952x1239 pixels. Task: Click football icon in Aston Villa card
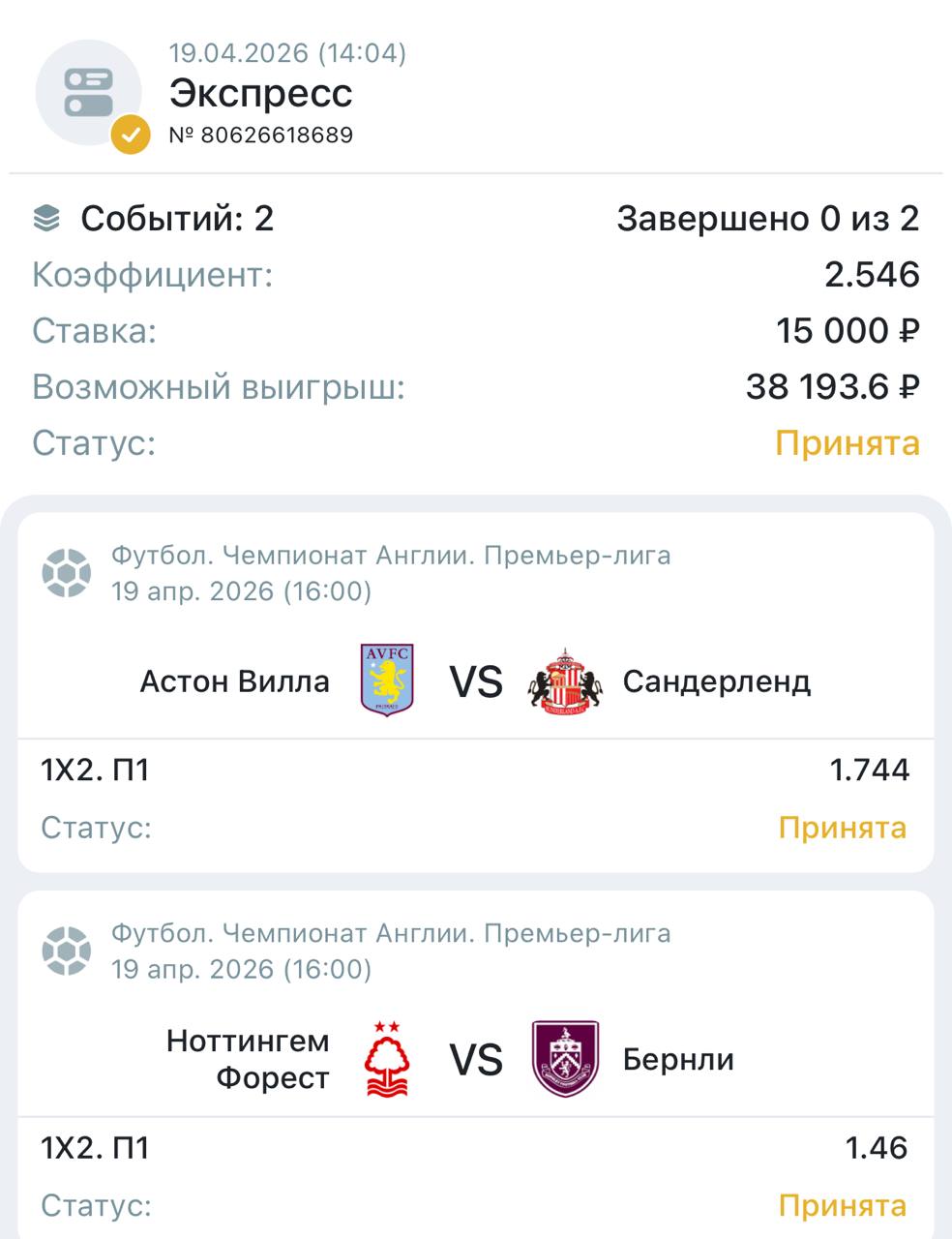tap(67, 573)
